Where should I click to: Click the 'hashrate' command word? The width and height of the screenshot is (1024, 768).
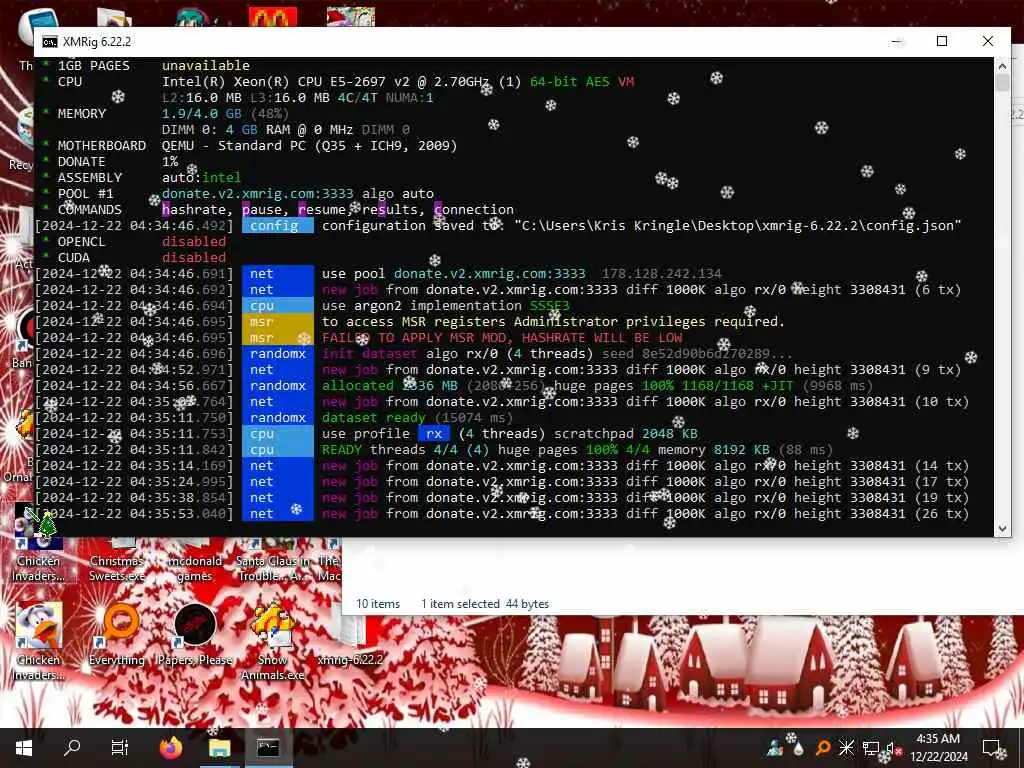point(194,210)
